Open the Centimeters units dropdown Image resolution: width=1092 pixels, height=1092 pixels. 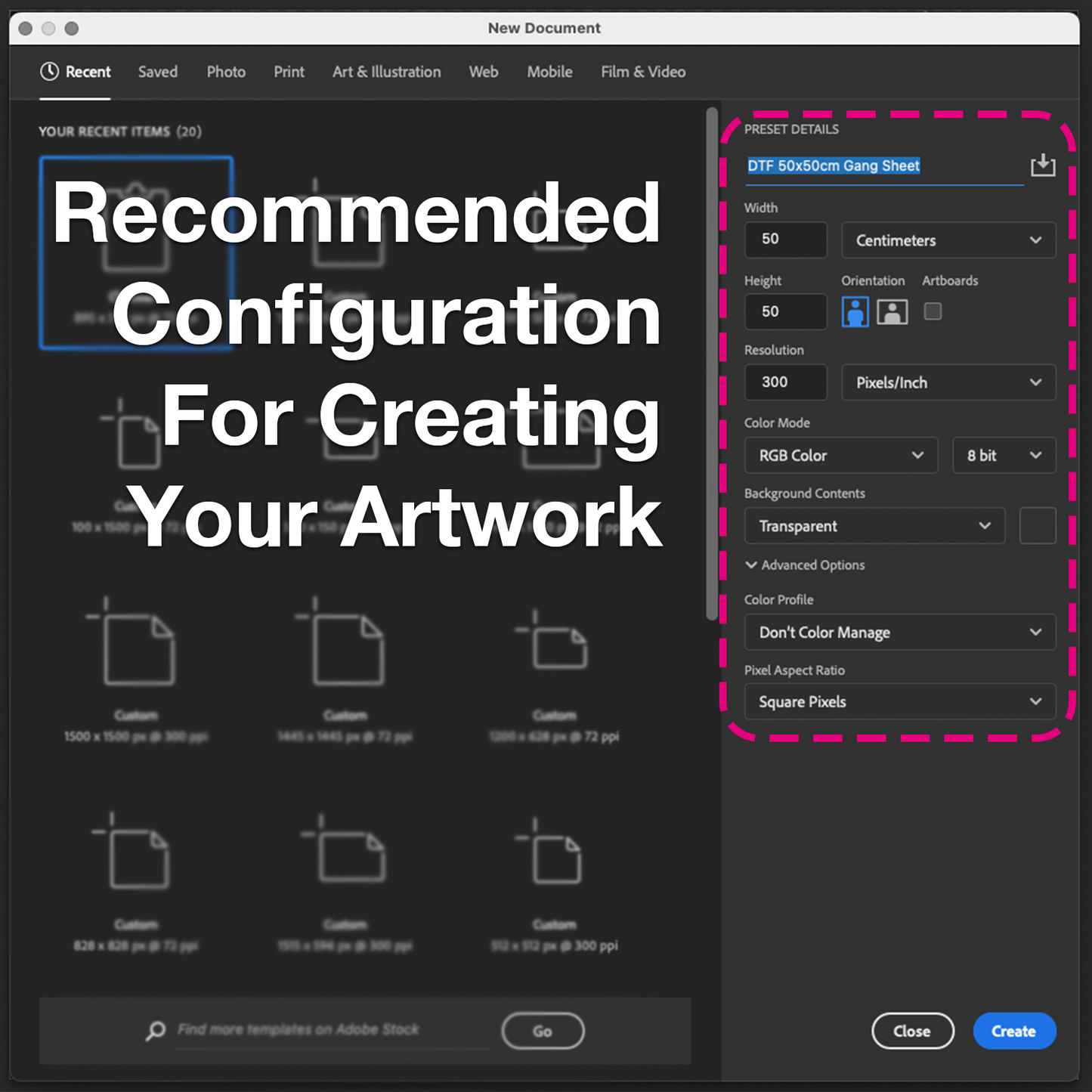(948, 240)
